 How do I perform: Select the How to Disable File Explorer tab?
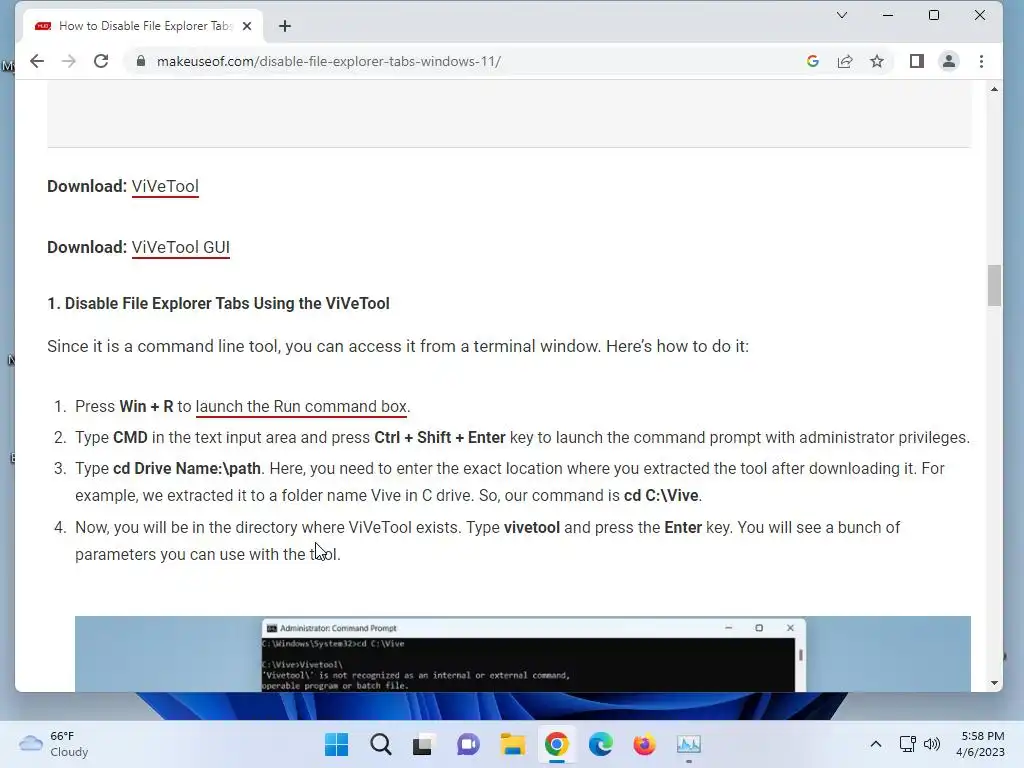[x=143, y=26]
